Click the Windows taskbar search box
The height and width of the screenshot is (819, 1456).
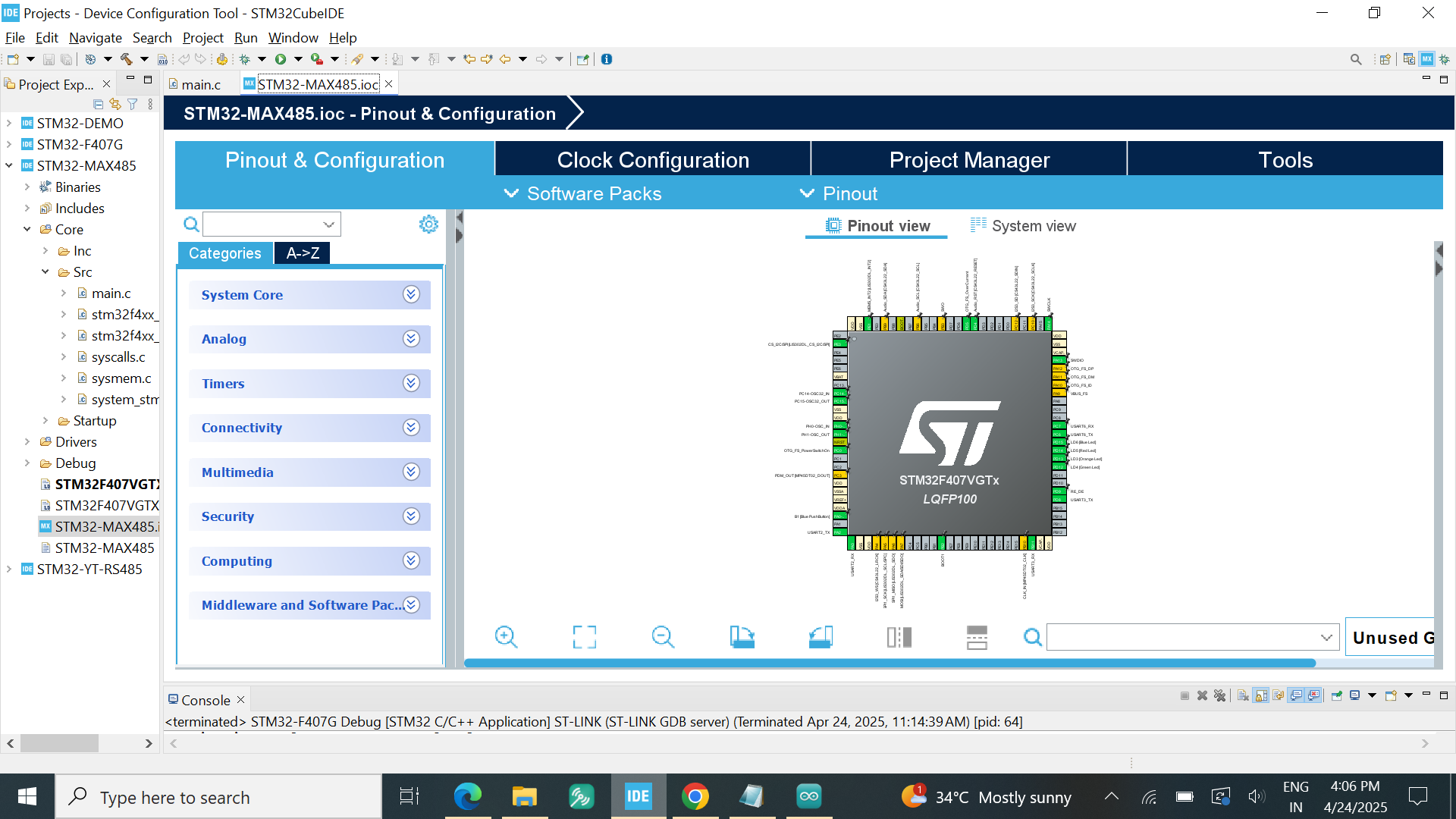pos(218,797)
